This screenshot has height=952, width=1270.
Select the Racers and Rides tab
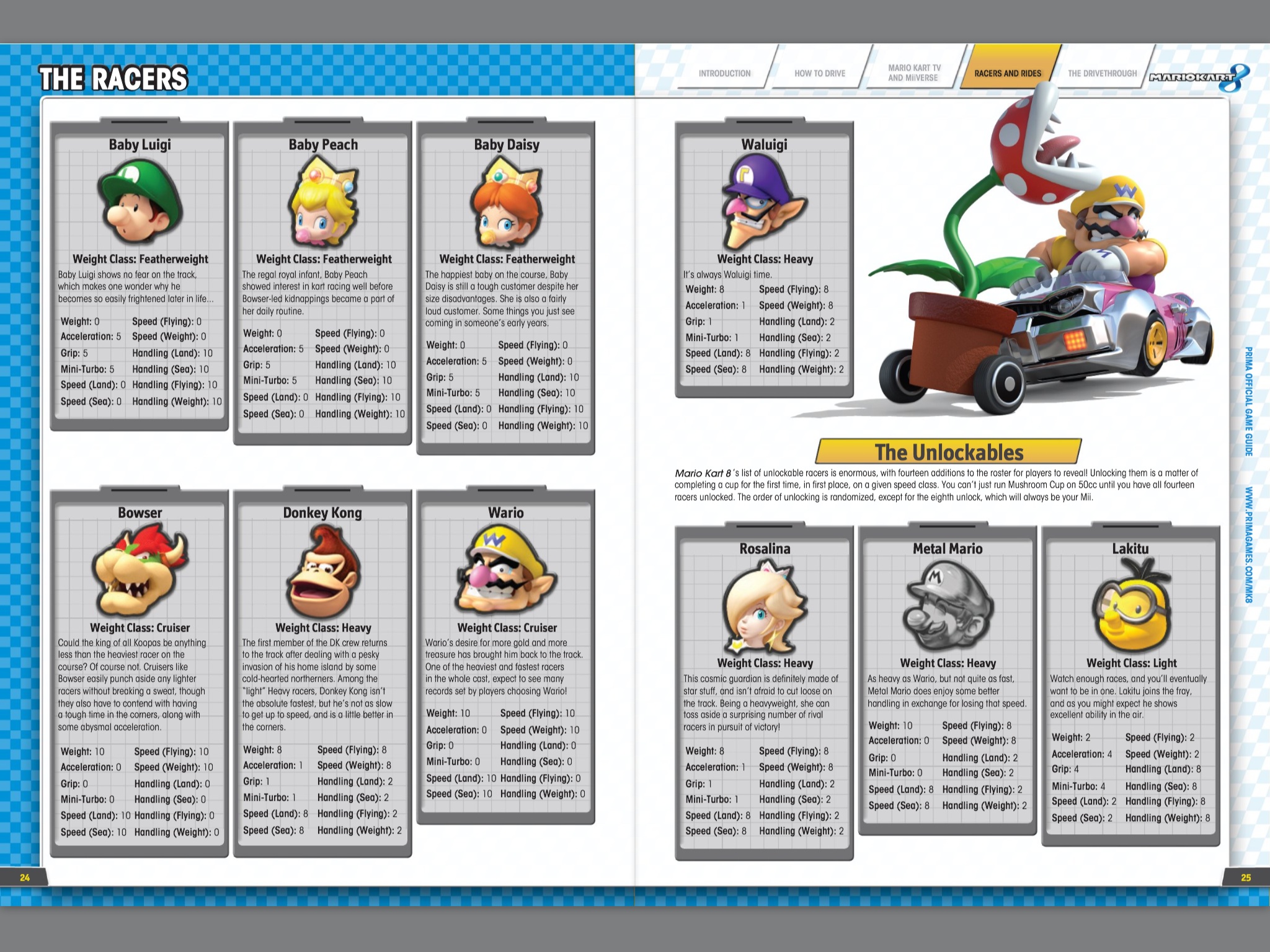[x=1008, y=73]
